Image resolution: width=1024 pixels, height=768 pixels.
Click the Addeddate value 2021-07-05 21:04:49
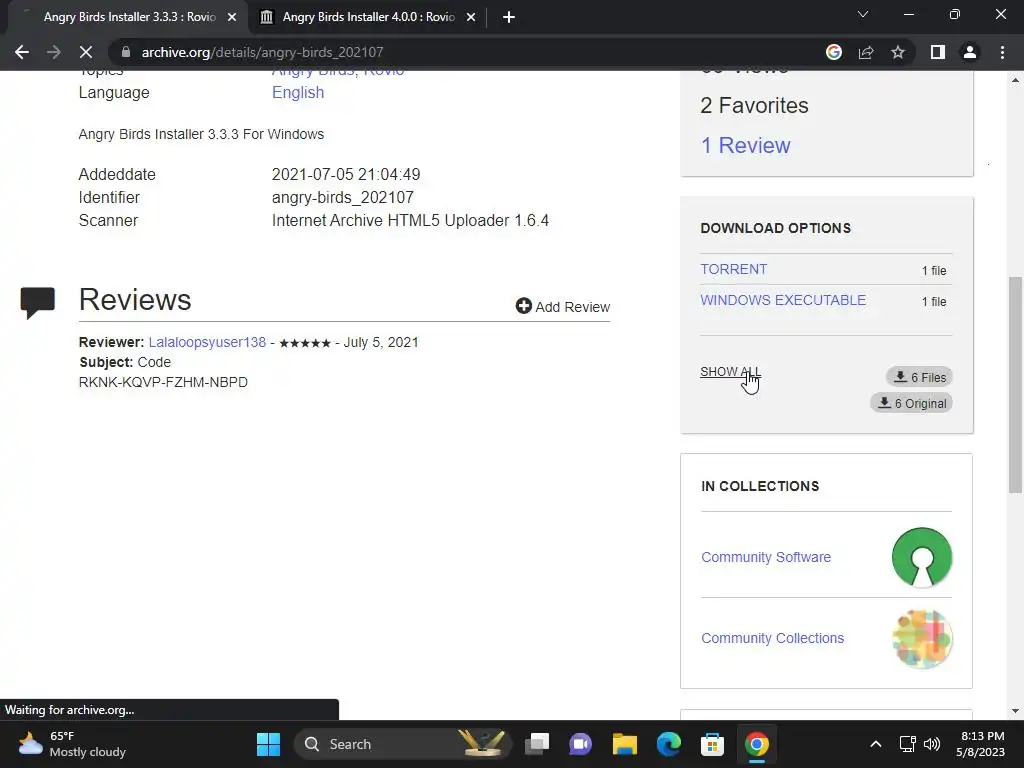pos(346,174)
